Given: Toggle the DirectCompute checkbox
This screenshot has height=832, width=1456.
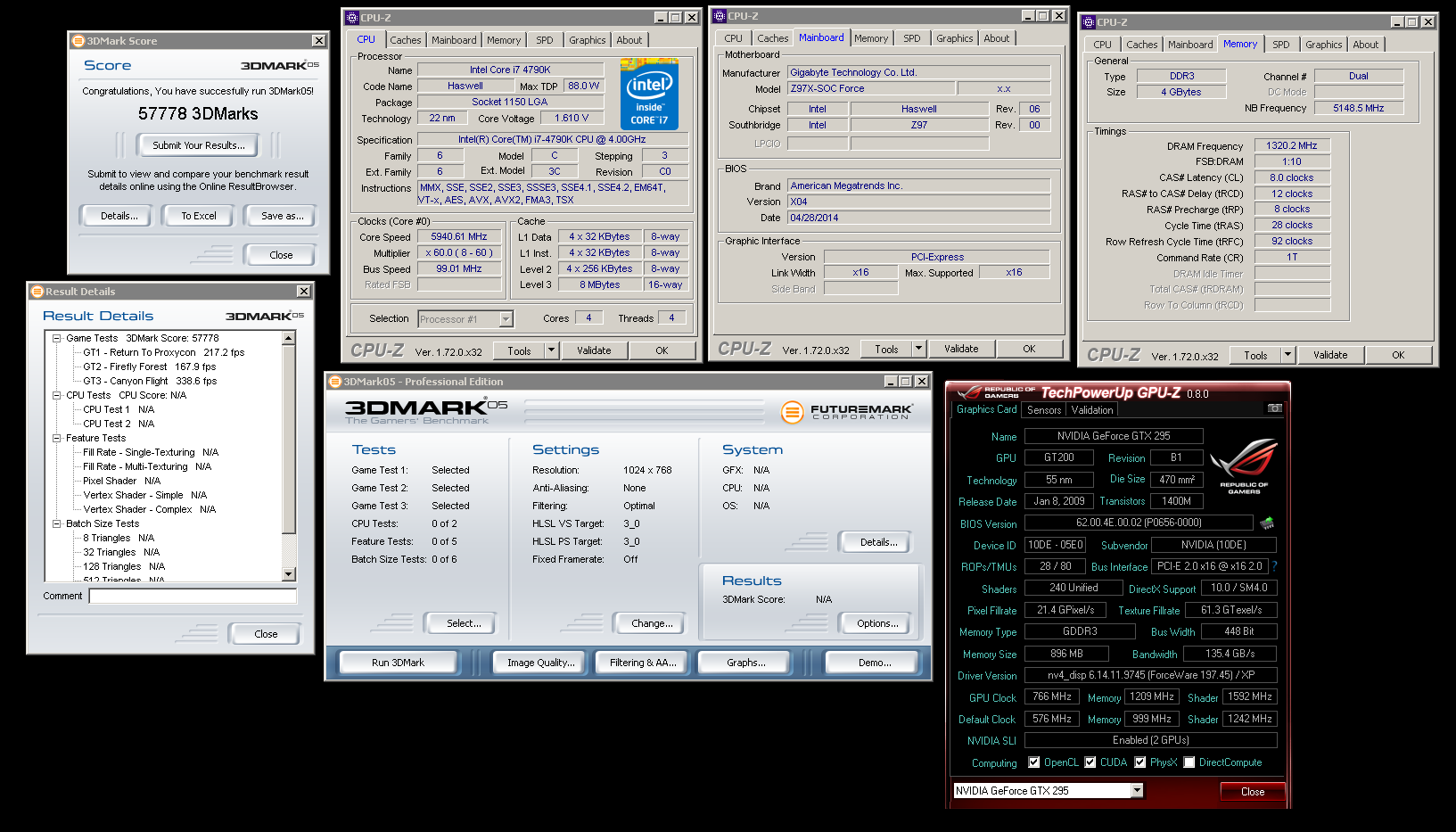Looking at the screenshot, I should coord(1189,762).
